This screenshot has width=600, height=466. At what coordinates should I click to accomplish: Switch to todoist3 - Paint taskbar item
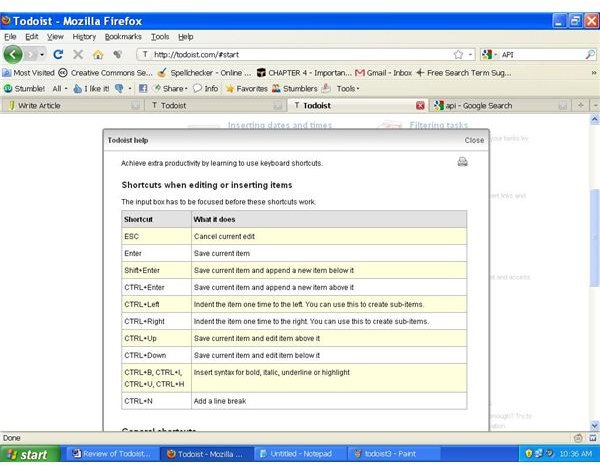[x=394, y=454]
